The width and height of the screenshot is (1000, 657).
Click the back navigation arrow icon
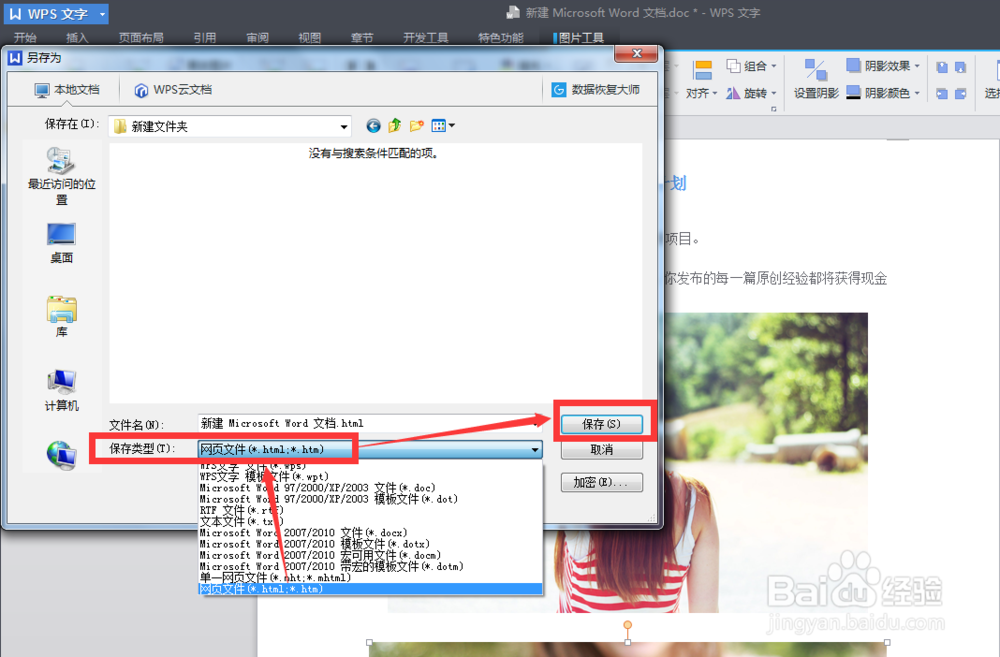coord(373,126)
